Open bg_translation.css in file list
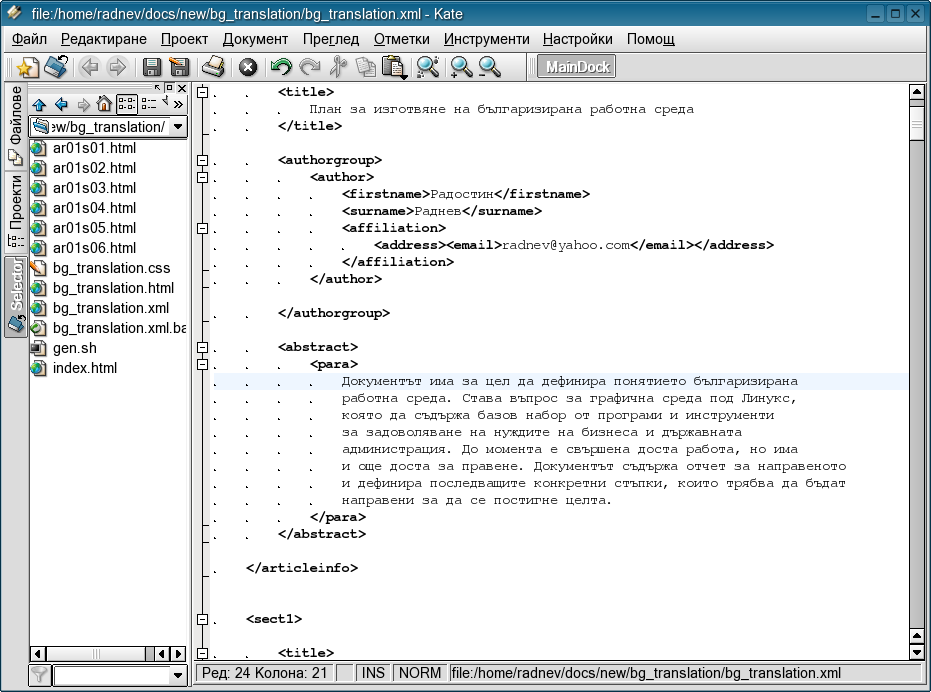Screen dimensions: 931x692 pyautogui.click(x=111, y=268)
